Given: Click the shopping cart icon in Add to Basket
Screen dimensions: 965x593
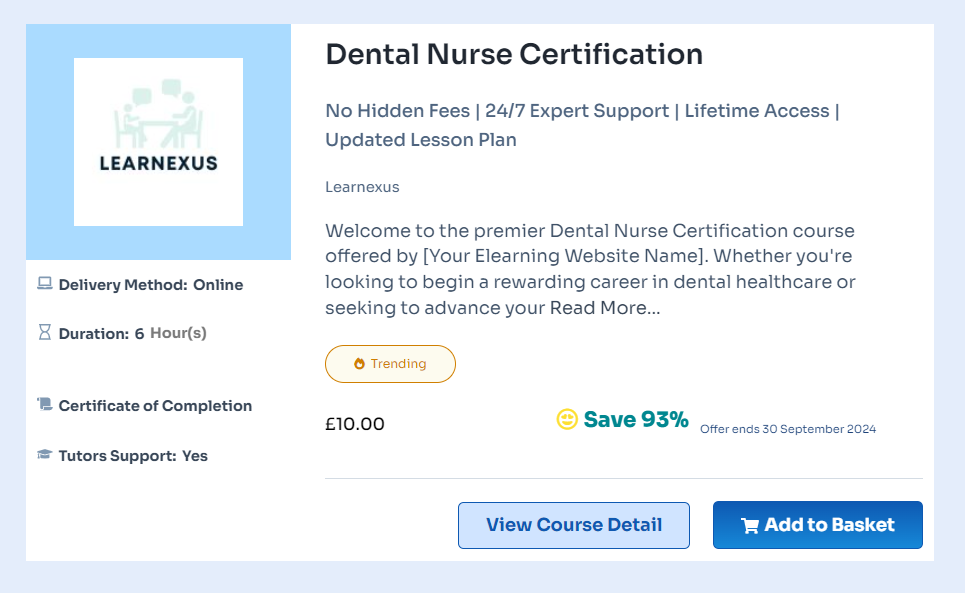Looking at the screenshot, I should 749,524.
